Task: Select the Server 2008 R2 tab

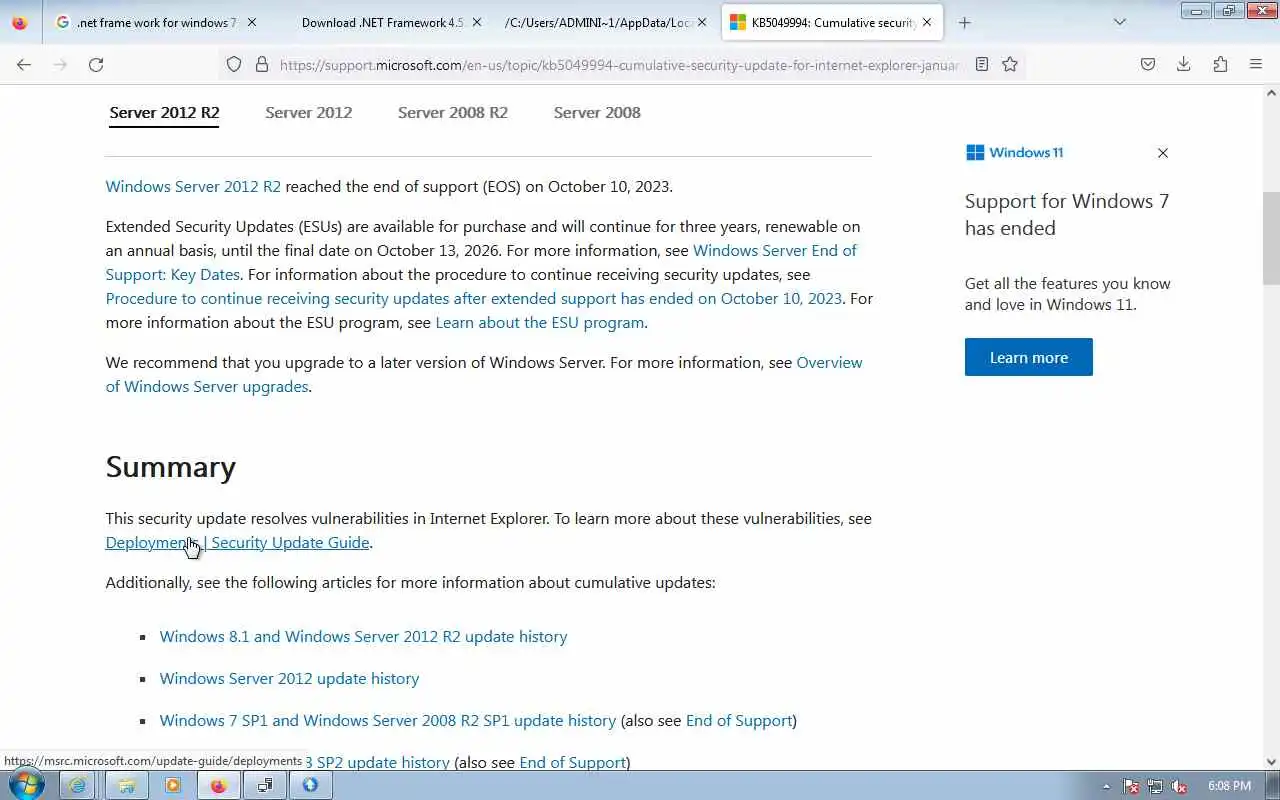Action: 453,112
